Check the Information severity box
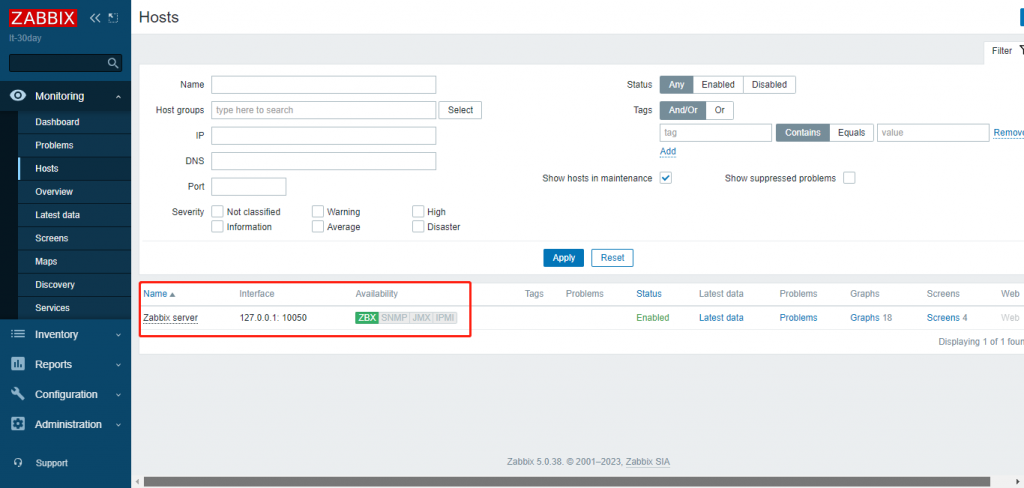Viewport: 1024px width, 488px height. [218, 227]
